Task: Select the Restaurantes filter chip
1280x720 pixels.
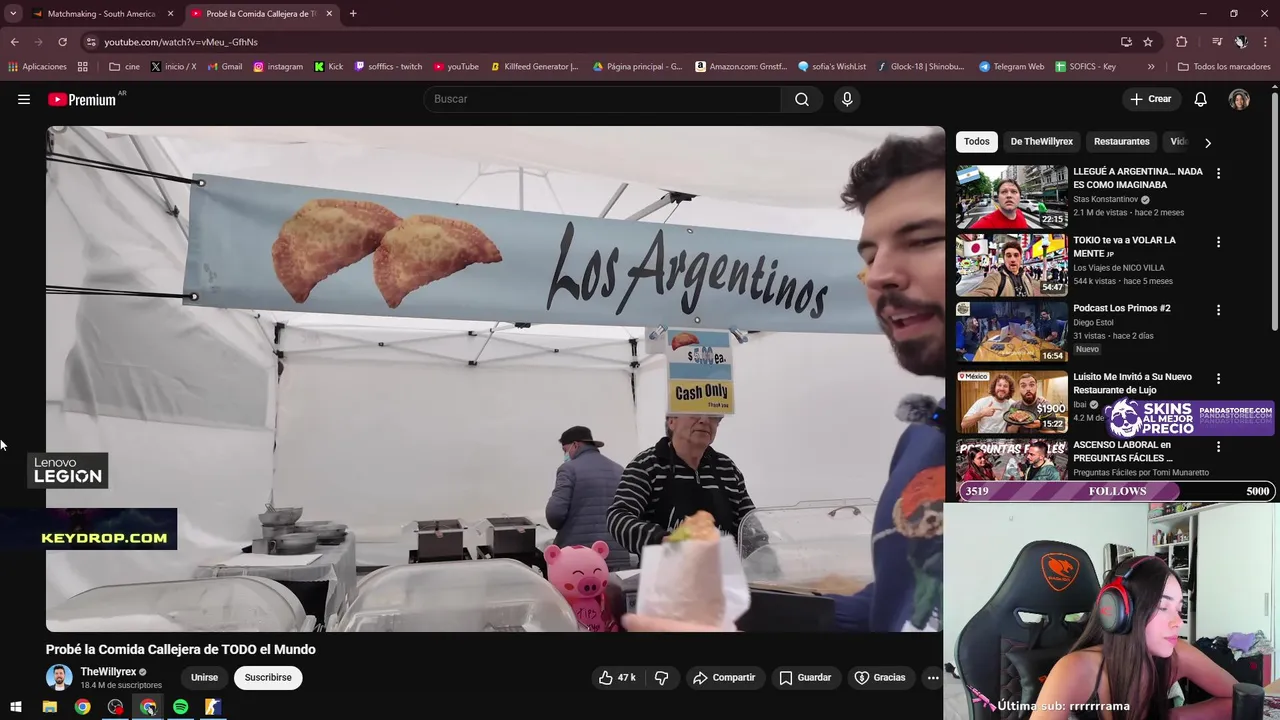Action: click(x=1121, y=142)
